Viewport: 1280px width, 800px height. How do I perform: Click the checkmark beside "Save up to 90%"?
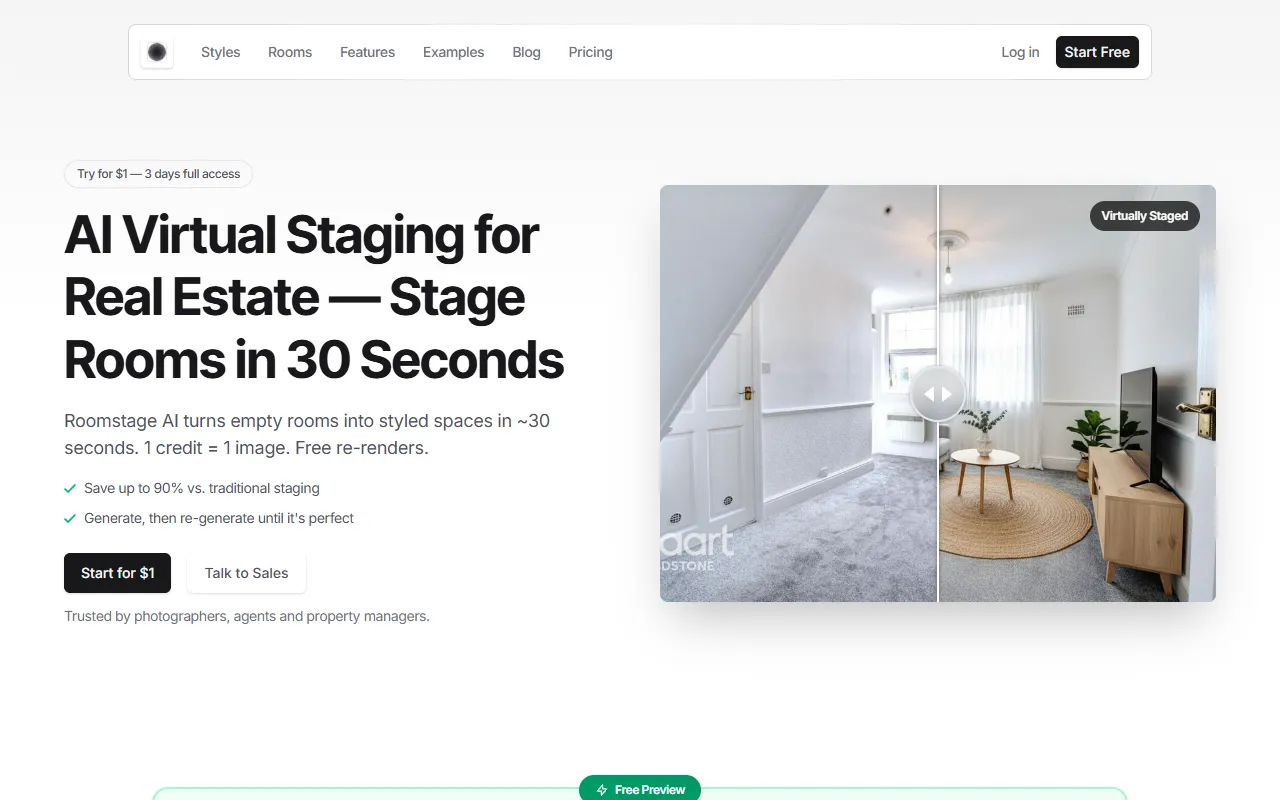pyautogui.click(x=70, y=489)
